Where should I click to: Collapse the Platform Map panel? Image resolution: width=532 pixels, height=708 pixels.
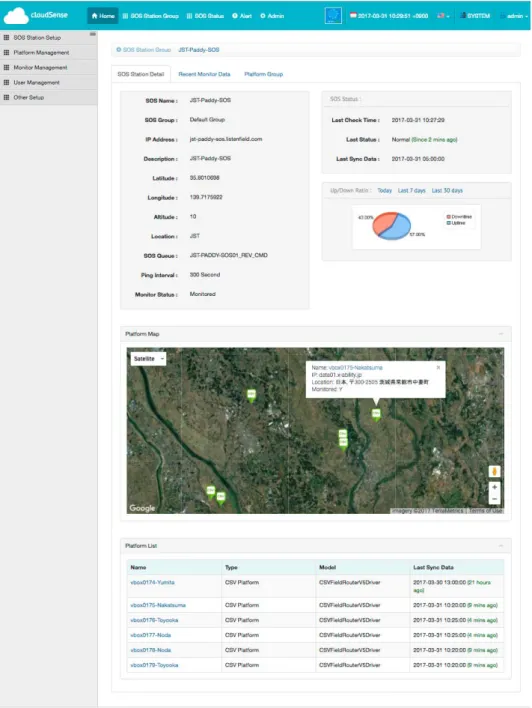click(501, 334)
